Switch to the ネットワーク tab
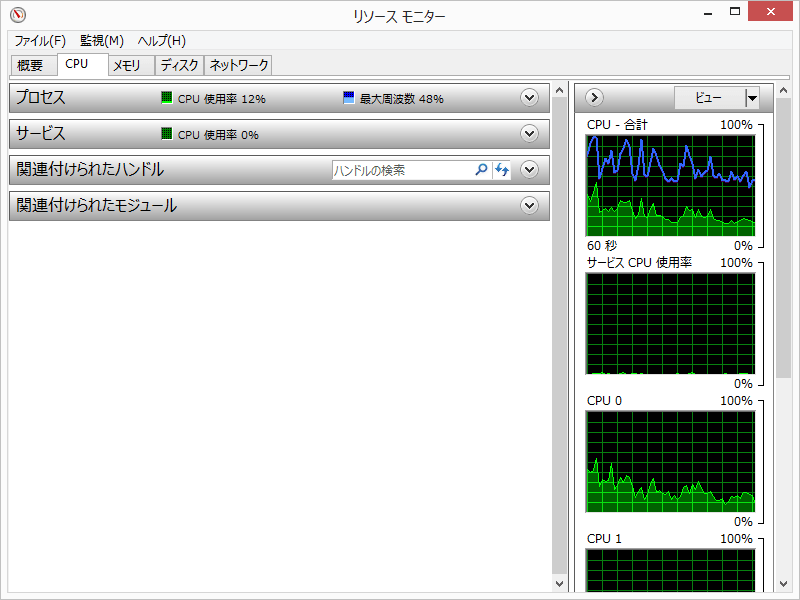The width and height of the screenshot is (800, 600). point(238,65)
